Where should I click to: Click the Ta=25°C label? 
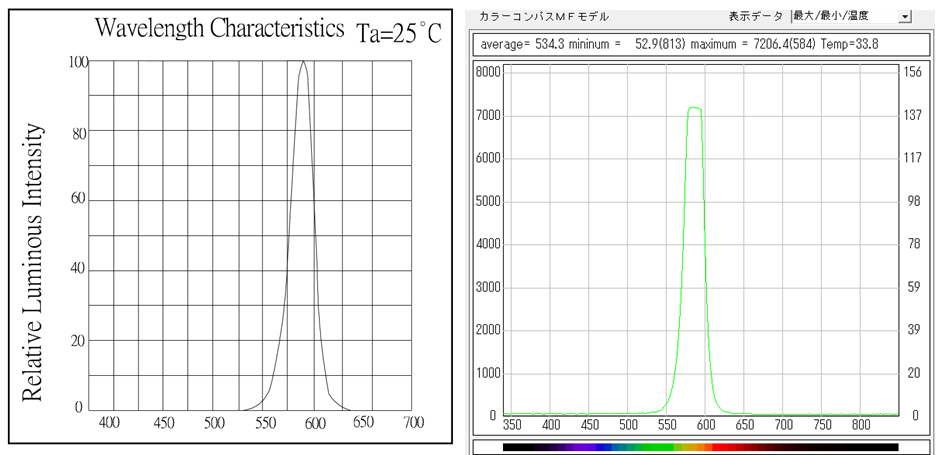coord(399,33)
